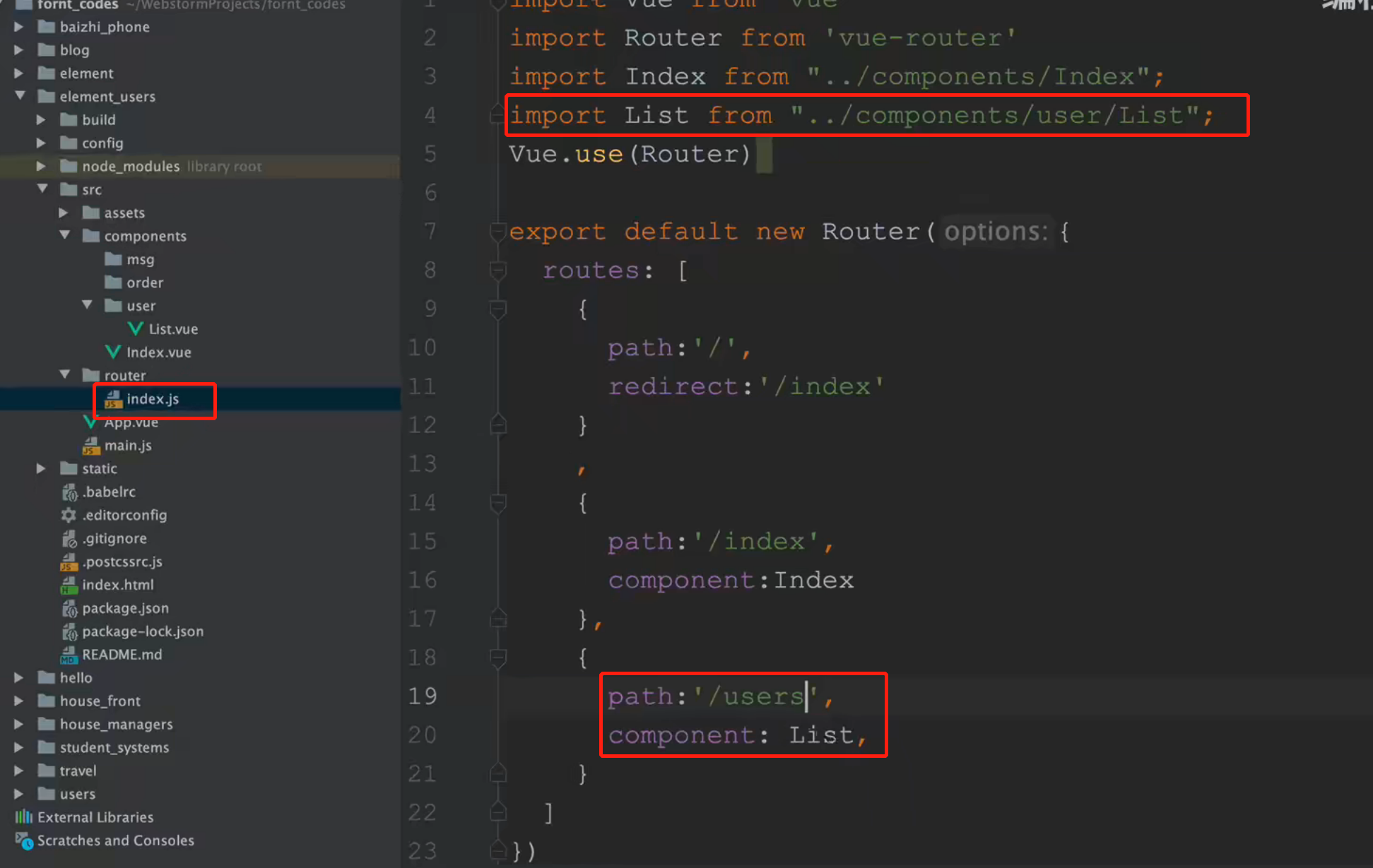The image size is (1373, 868).
Task: Collapse the components folder arrow
Action: (64, 235)
